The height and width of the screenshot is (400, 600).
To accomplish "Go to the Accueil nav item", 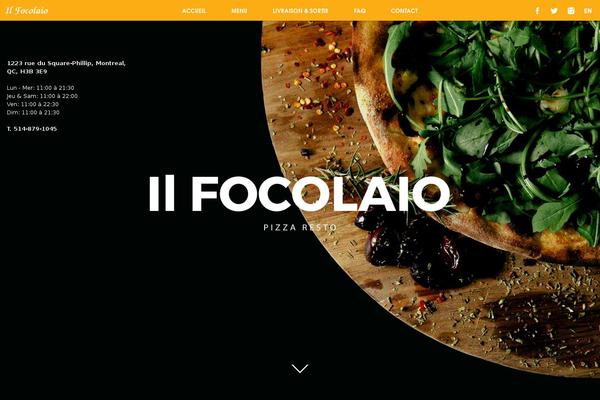I will tap(194, 11).
